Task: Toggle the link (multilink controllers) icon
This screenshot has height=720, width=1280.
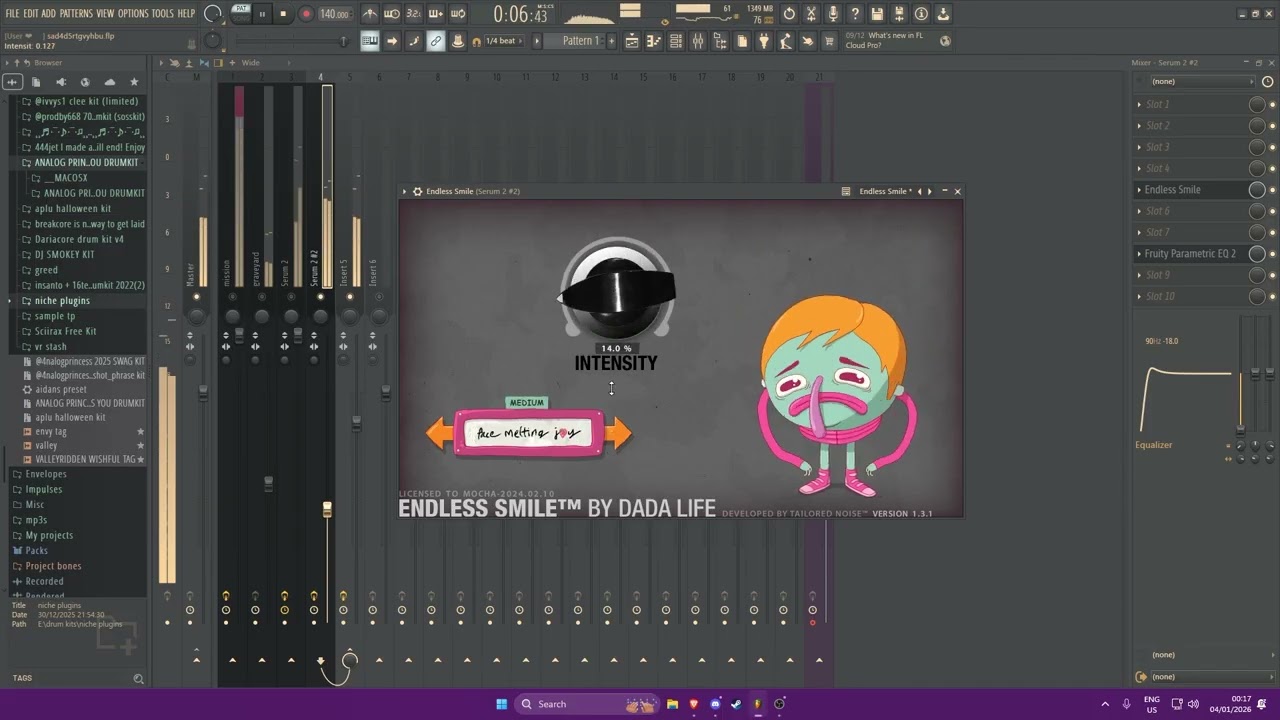Action: pyautogui.click(x=436, y=41)
